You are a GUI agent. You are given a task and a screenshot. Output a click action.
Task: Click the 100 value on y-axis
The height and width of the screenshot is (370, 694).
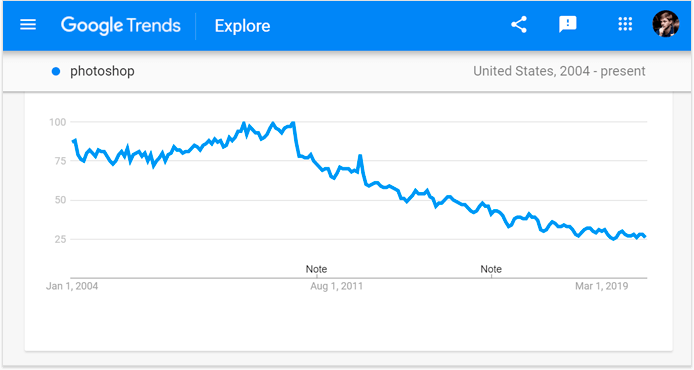(x=58, y=122)
